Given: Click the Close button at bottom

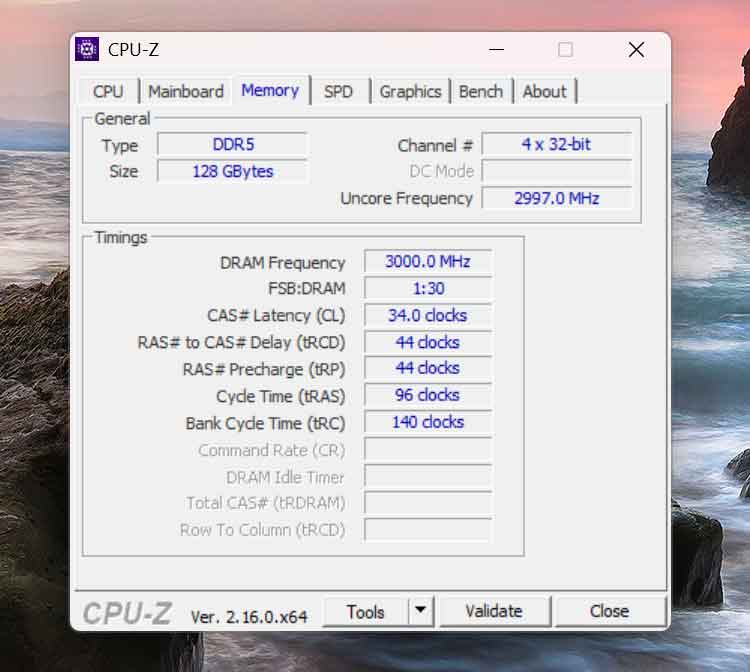Looking at the screenshot, I should 609,611.
